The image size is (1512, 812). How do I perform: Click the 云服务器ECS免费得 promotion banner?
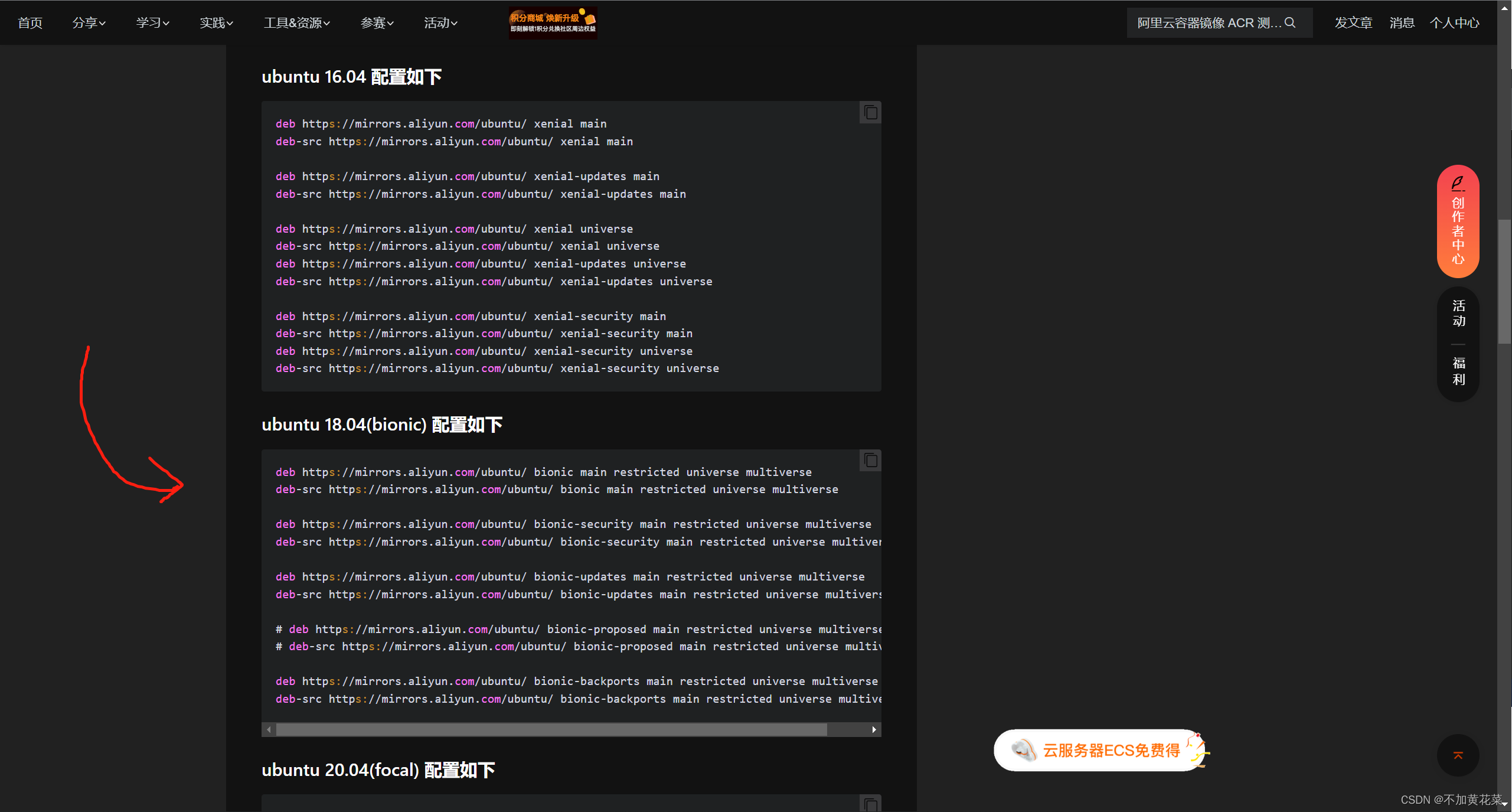coord(1098,750)
